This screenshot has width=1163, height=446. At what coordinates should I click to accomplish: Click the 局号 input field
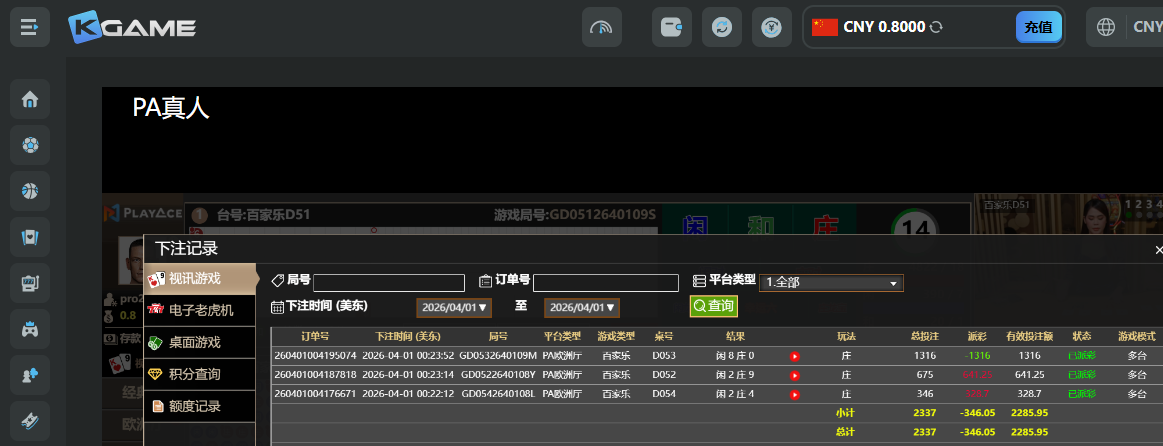tap(388, 283)
